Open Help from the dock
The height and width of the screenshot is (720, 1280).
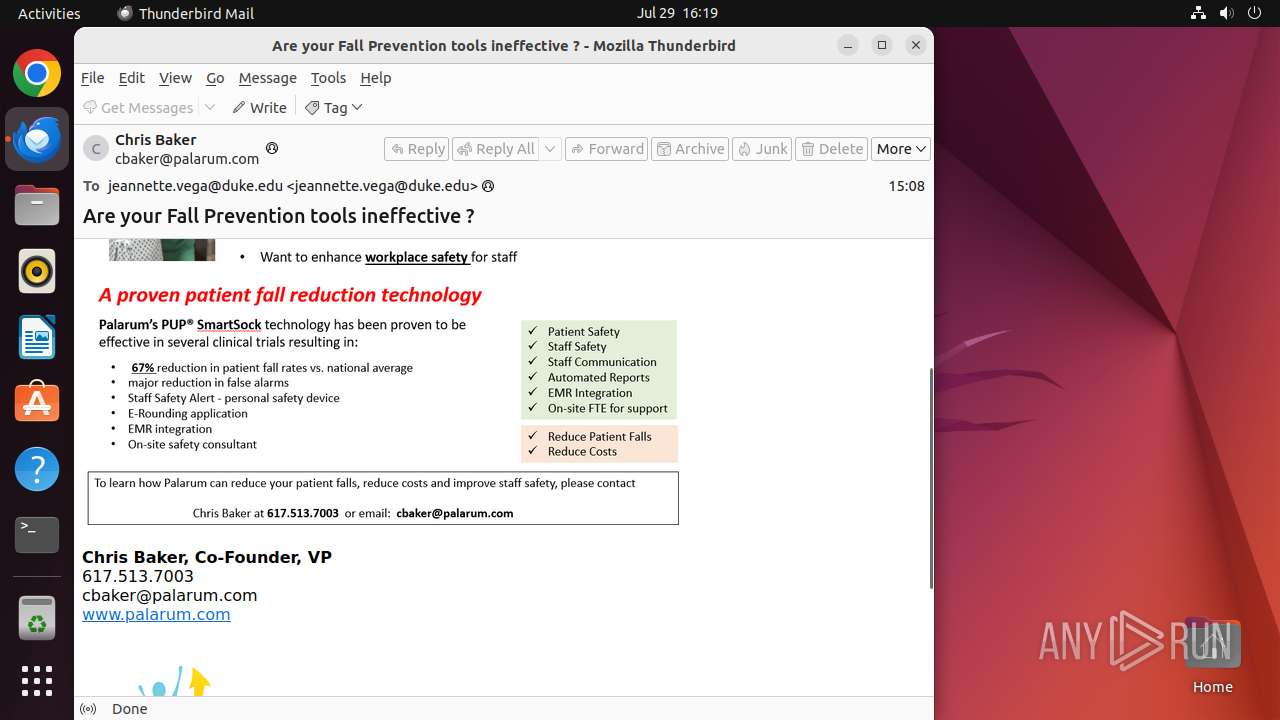pyautogui.click(x=37, y=468)
